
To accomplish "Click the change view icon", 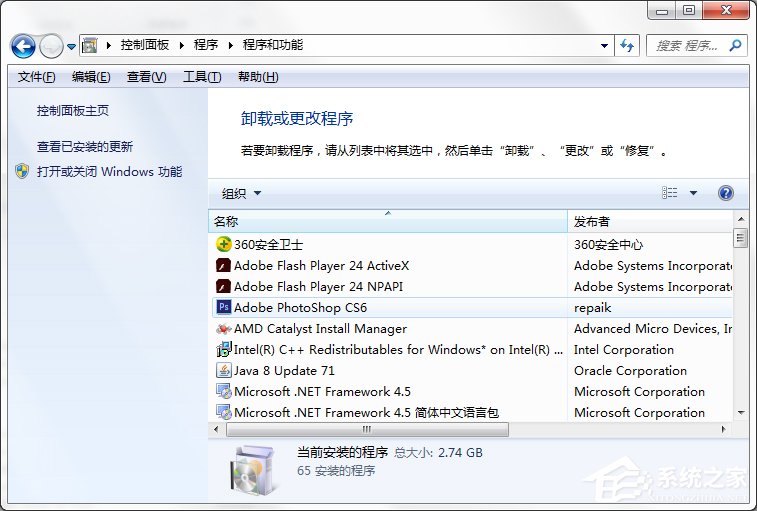I will tap(669, 193).
